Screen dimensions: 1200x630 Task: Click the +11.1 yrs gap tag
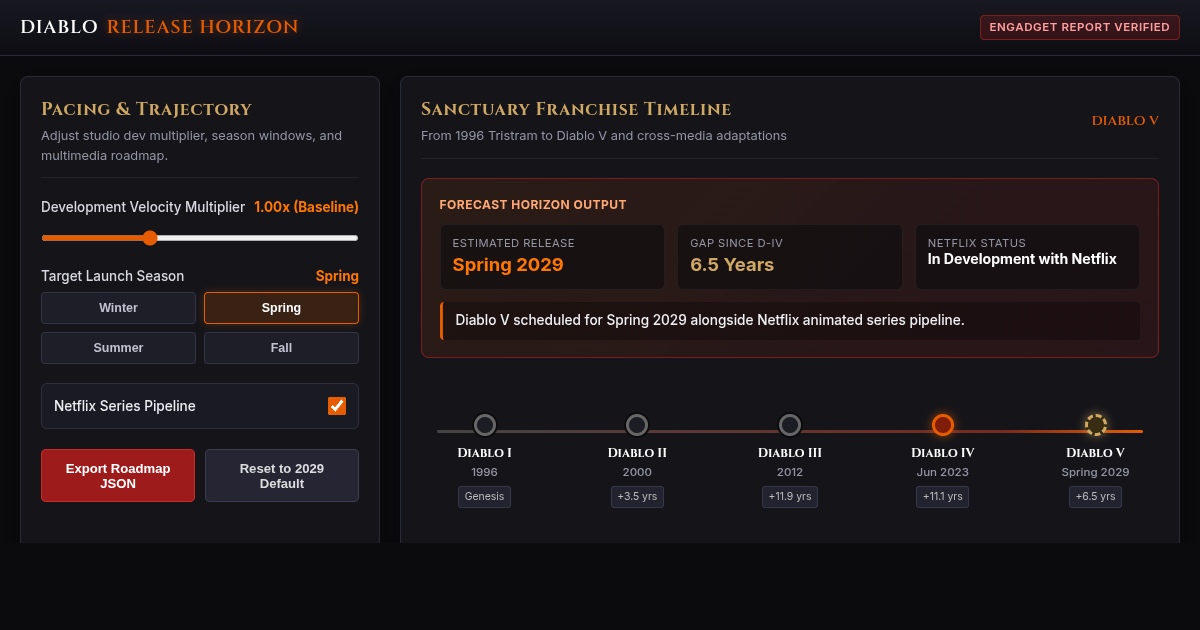click(x=943, y=497)
